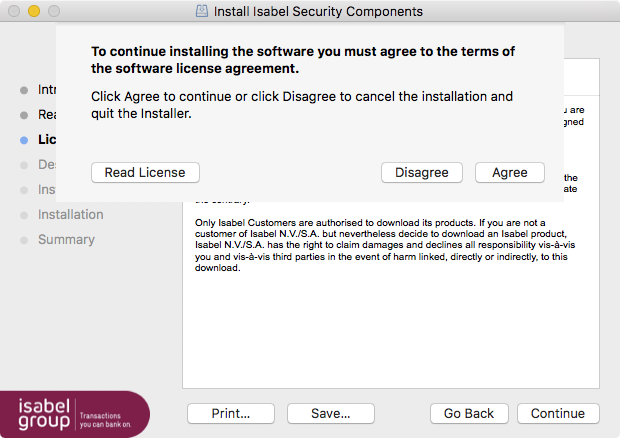Select the Installation step in sidebar
The height and width of the screenshot is (438, 620).
click(x=71, y=215)
